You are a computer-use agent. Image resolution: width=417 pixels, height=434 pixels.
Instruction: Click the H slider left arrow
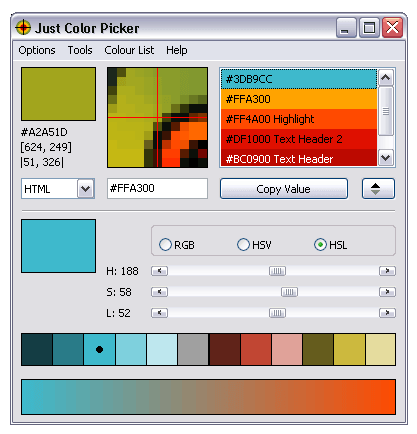159,271
